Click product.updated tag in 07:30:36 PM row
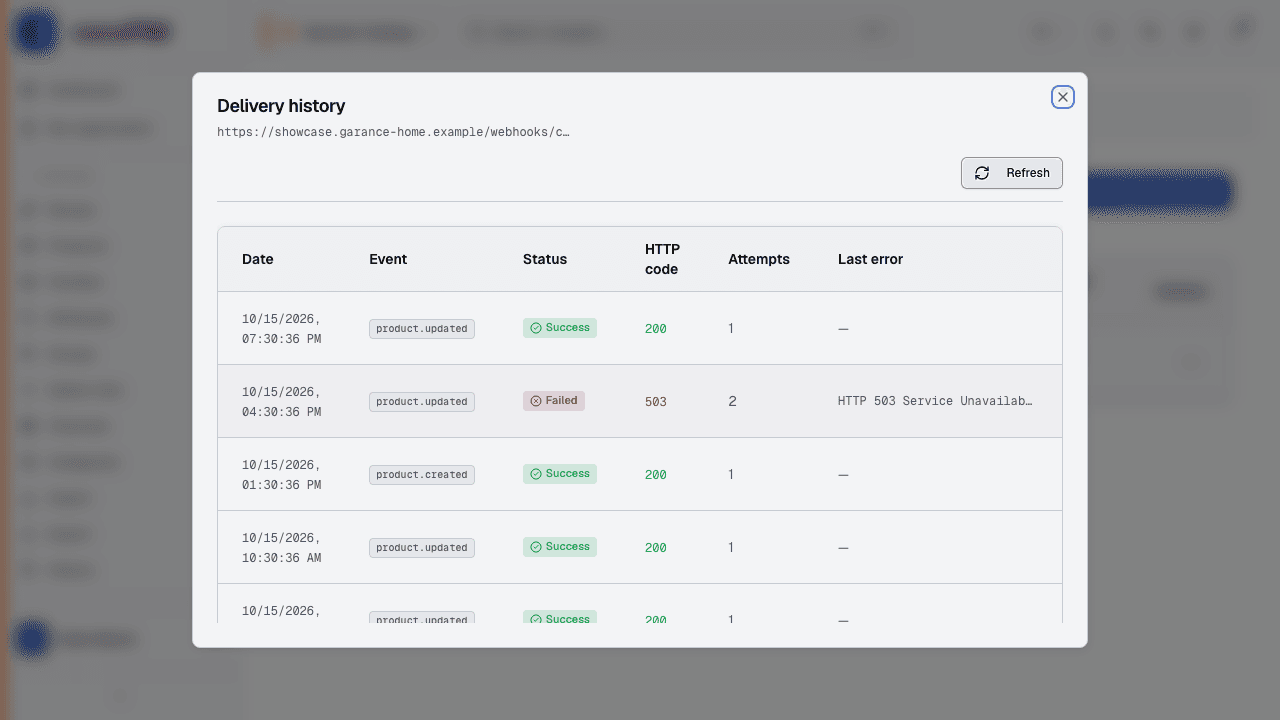 click(422, 329)
